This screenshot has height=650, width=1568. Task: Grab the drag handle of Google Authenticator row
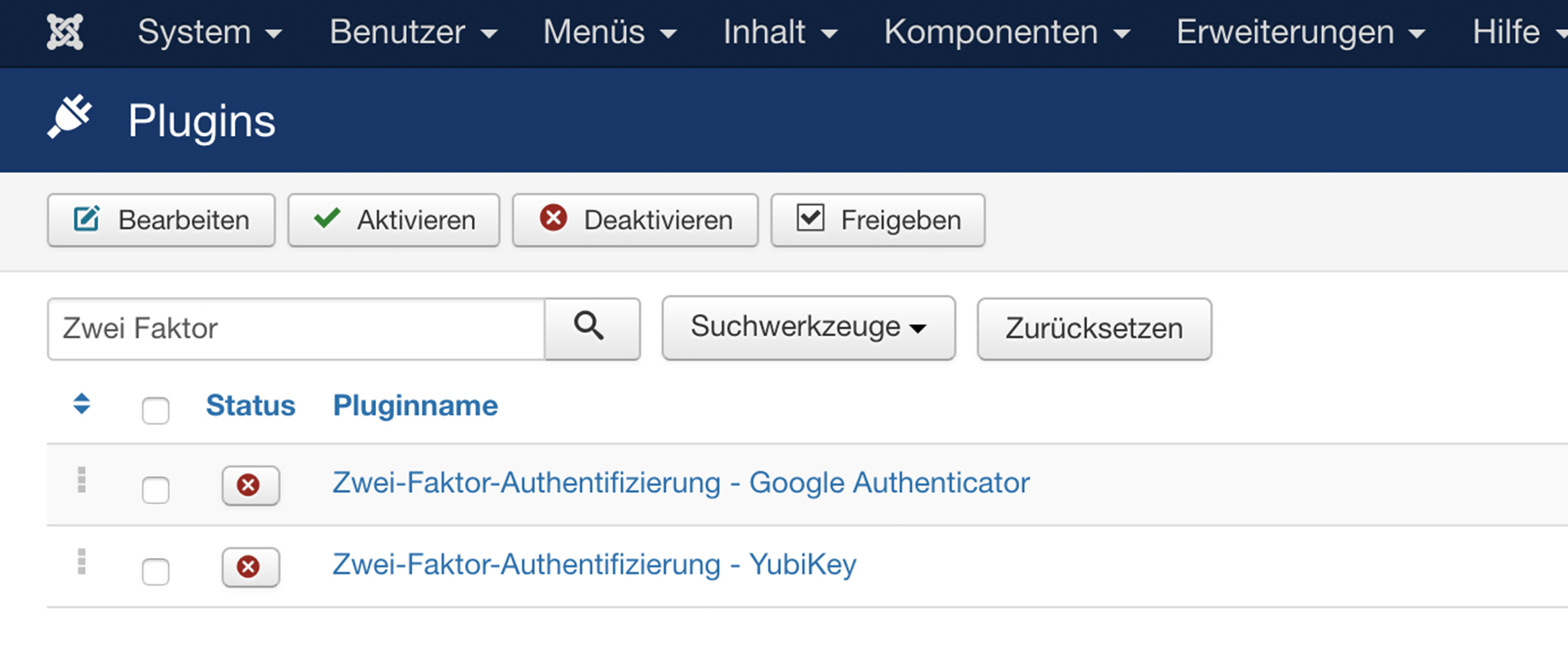tap(81, 480)
